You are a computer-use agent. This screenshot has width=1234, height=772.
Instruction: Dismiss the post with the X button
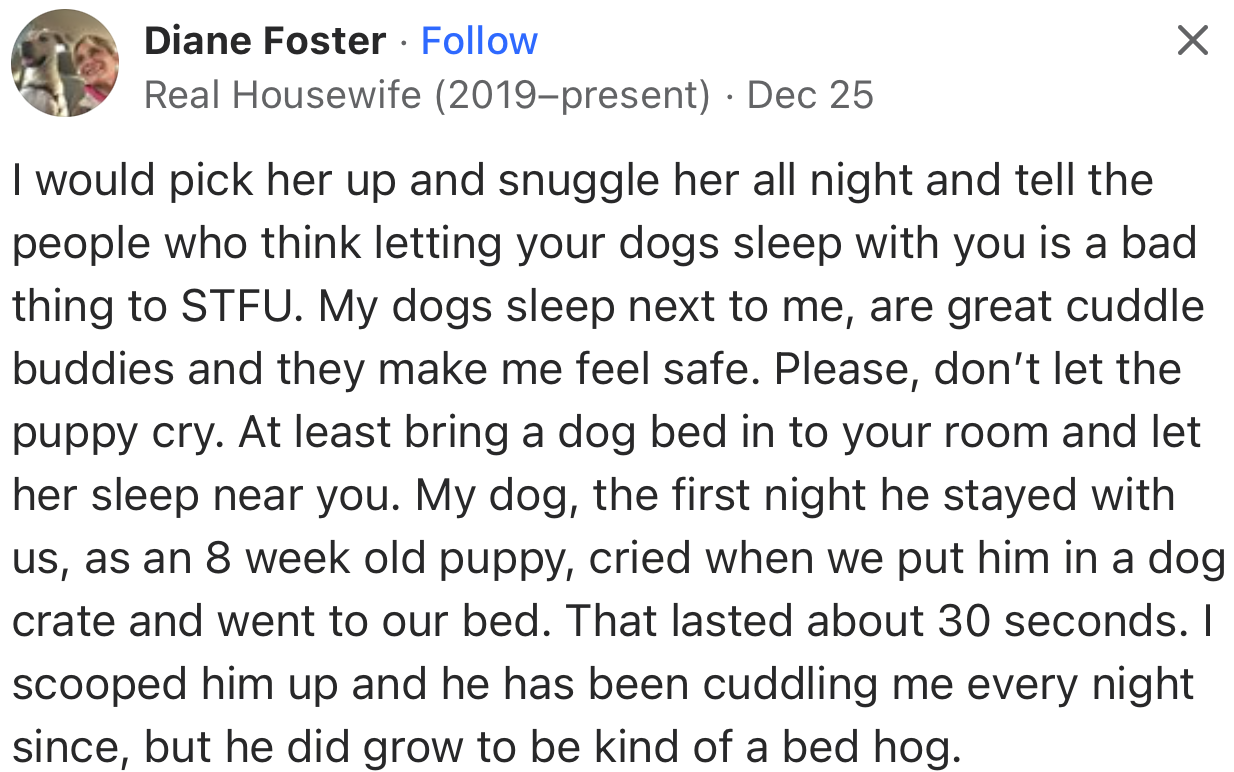point(1190,40)
